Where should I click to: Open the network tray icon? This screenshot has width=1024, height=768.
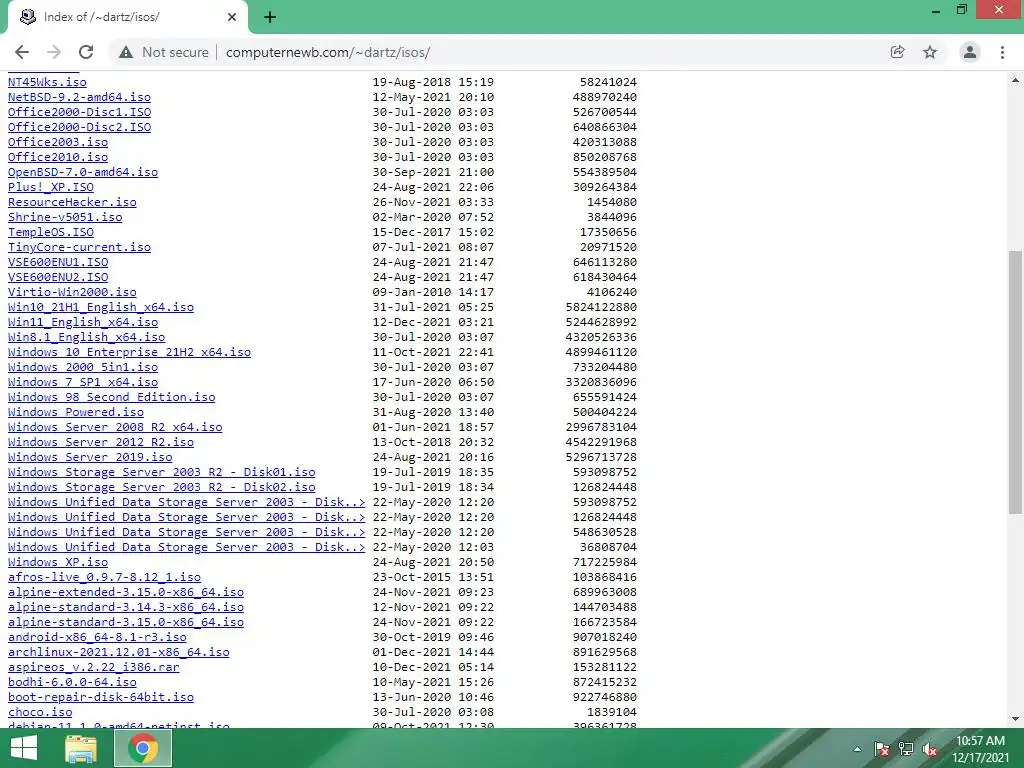coord(906,749)
